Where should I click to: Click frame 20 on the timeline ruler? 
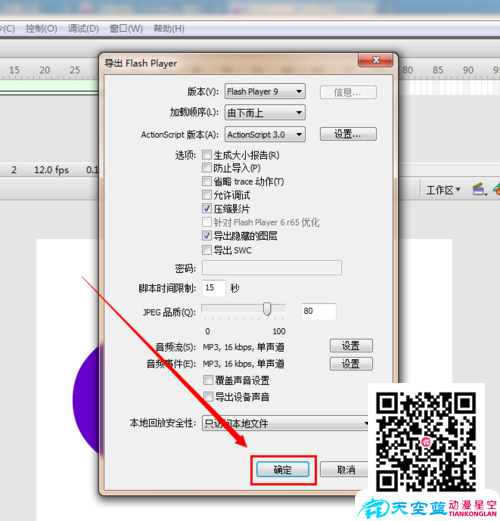point(45,70)
